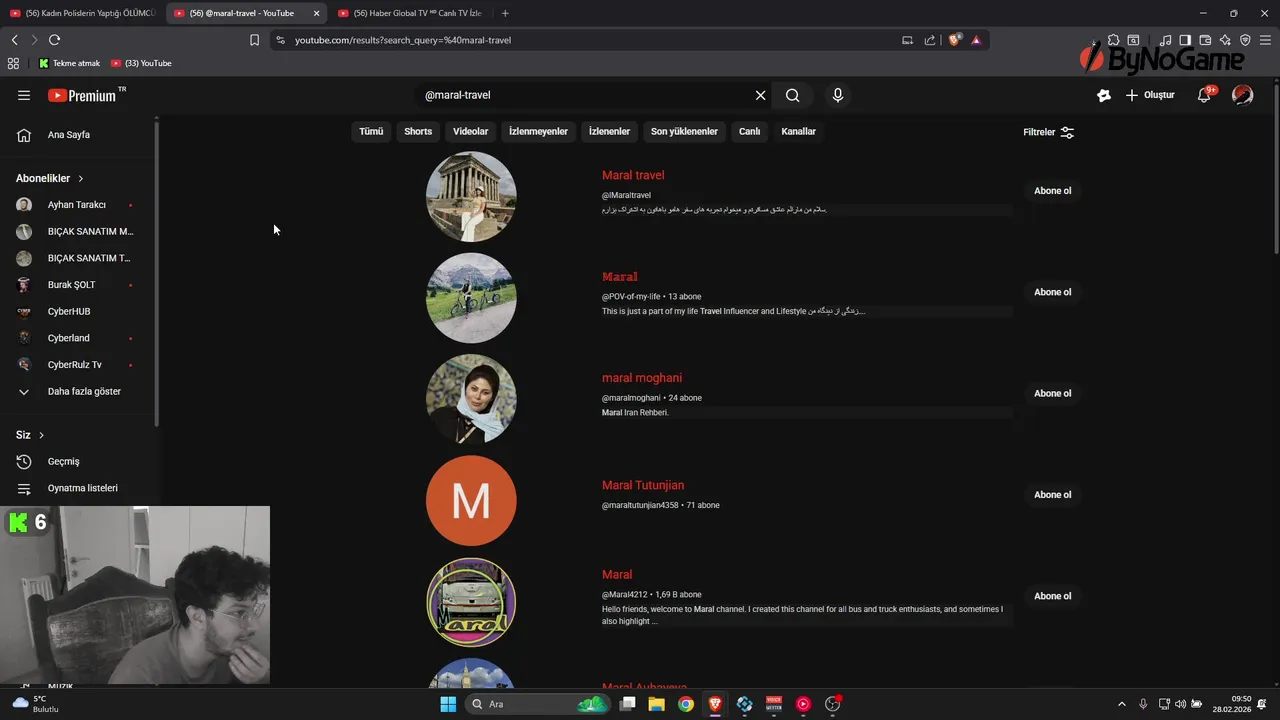The height and width of the screenshot is (720, 1280).
Task: Select the Kanallar filter chip
Action: pyautogui.click(x=798, y=132)
